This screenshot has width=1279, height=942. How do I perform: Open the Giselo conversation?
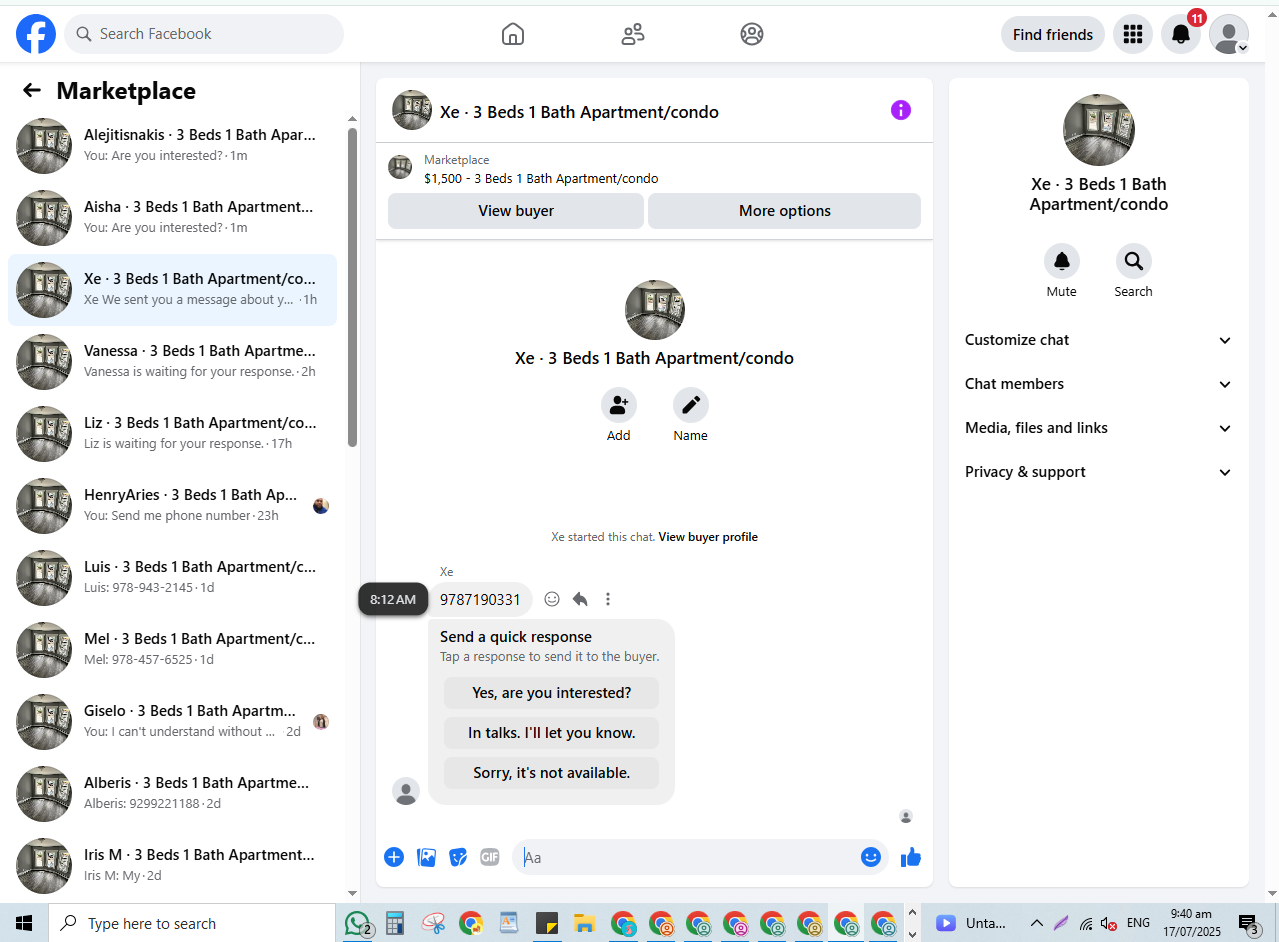click(173, 722)
